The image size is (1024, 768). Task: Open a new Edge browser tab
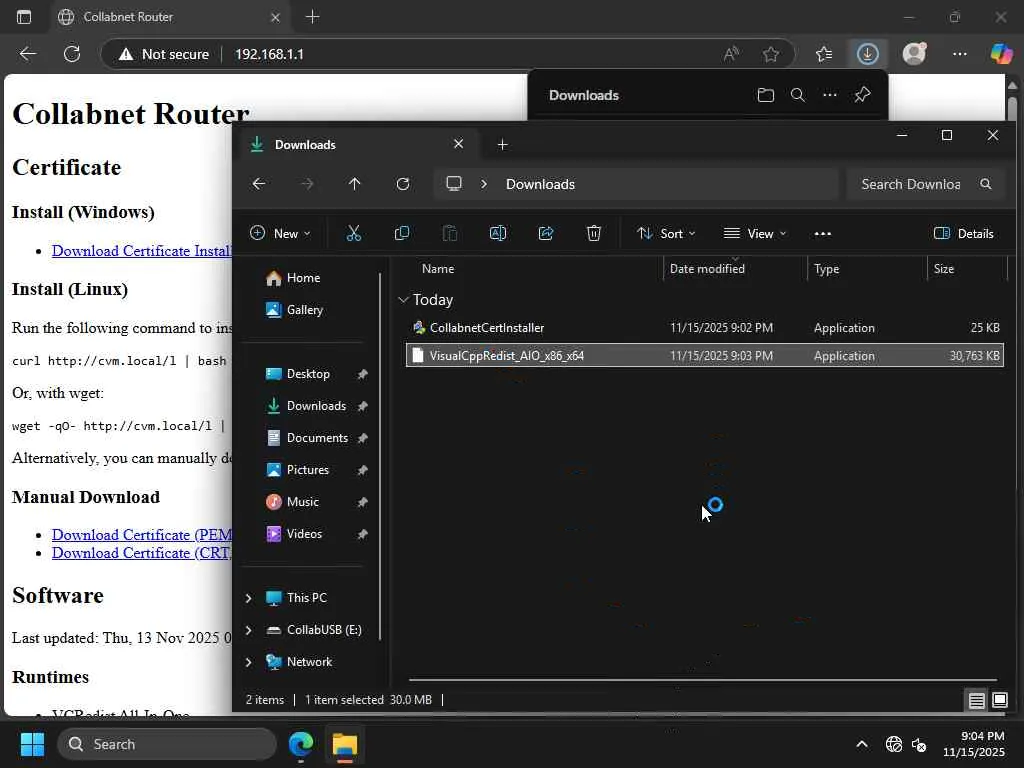(x=313, y=17)
